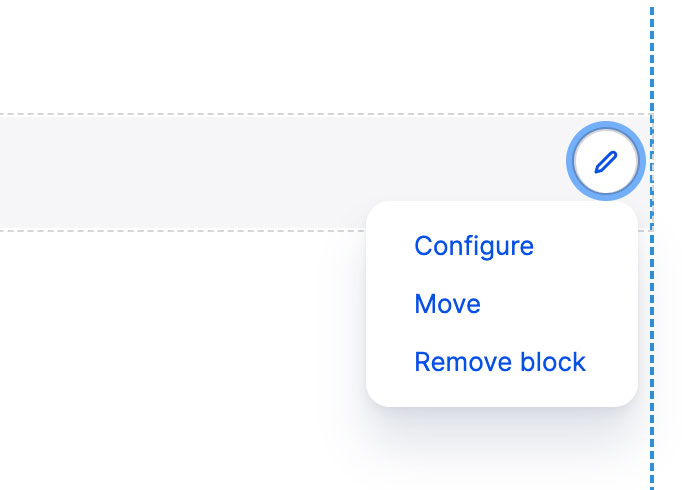The height and width of the screenshot is (490, 682).
Task: Choose Move in the block menu
Action: (447, 303)
